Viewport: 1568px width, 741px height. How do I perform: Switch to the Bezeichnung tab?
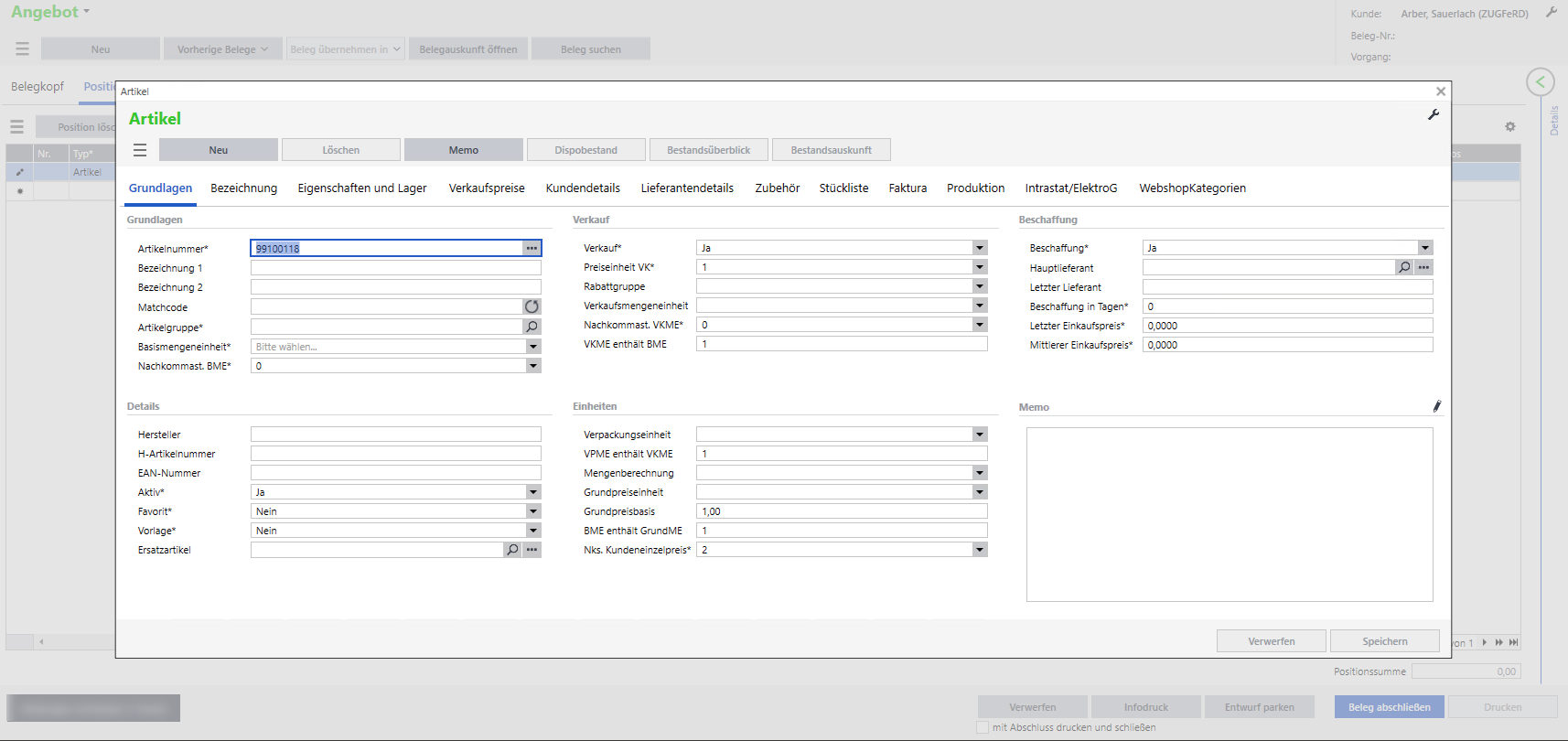pos(243,188)
